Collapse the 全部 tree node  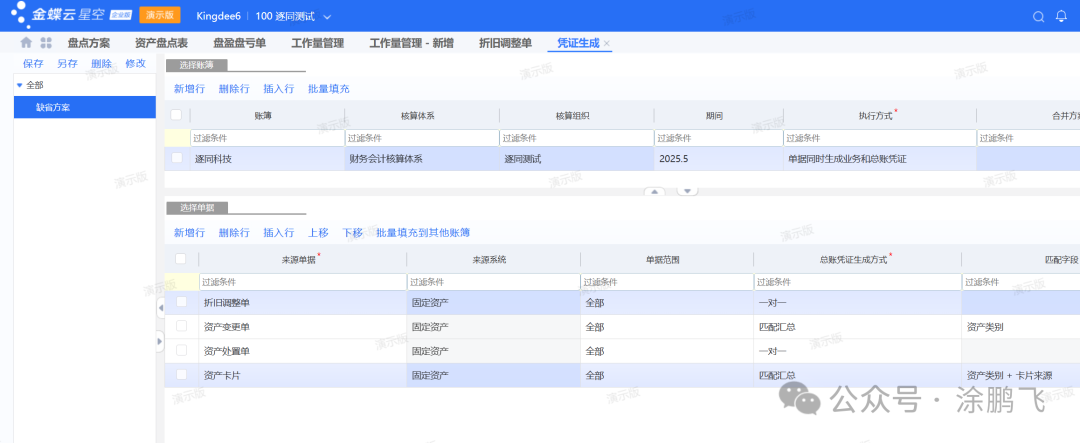(19, 86)
